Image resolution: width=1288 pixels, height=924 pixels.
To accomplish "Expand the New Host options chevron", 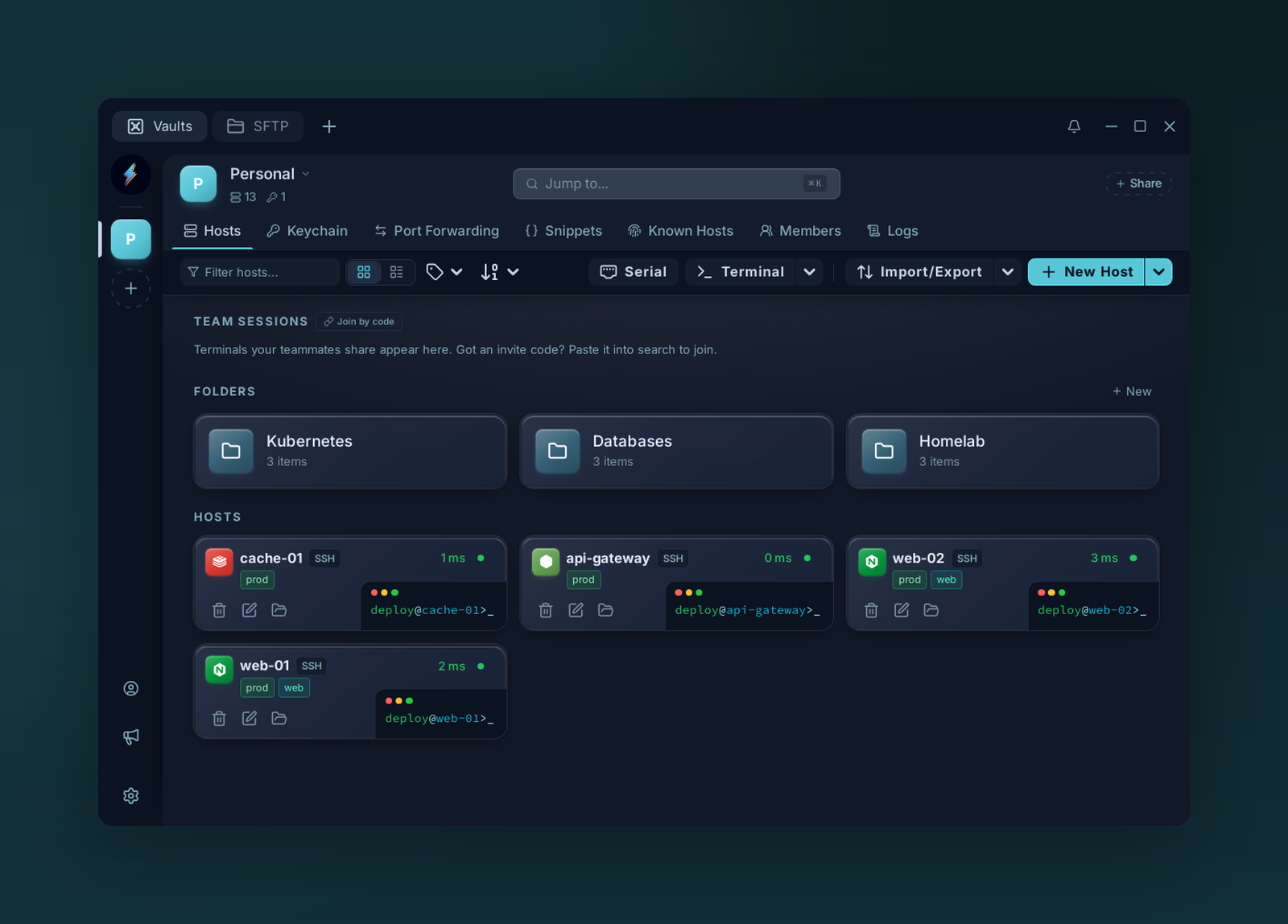I will (x=1158, y=272).
